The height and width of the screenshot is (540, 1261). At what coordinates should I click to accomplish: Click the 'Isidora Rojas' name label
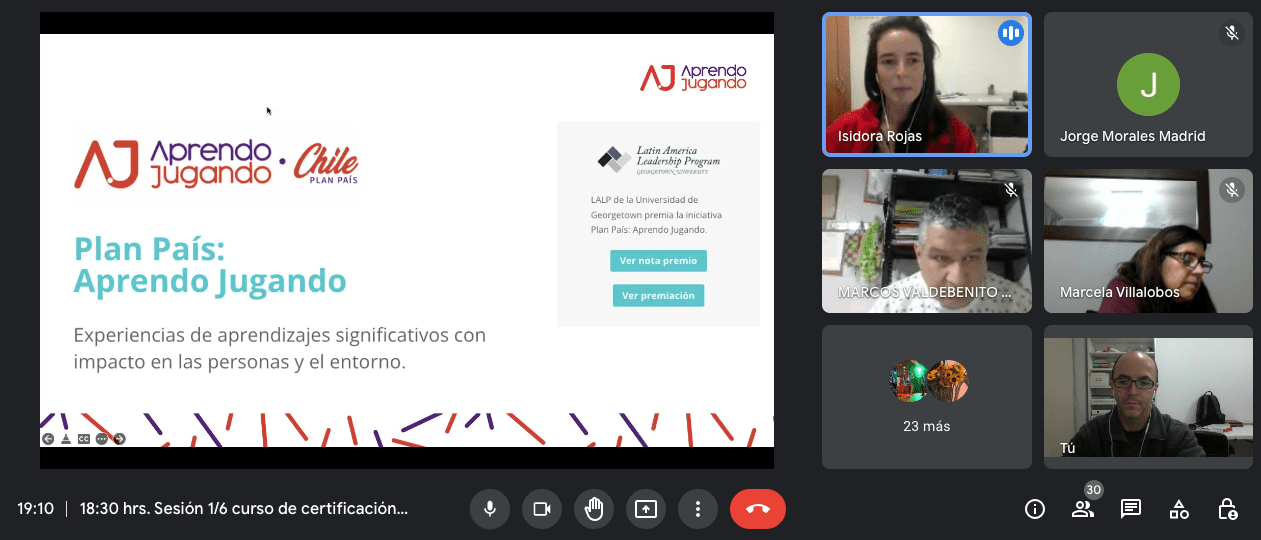tap(880, 136)
